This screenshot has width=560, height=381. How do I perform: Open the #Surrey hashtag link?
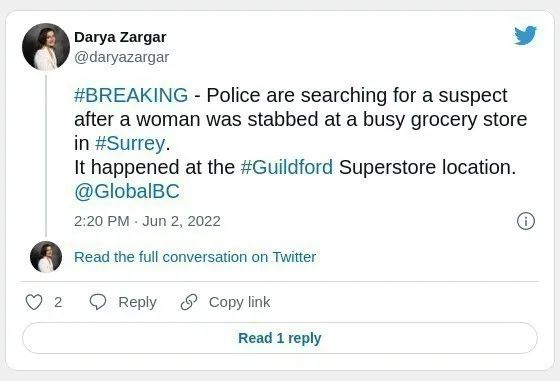130,144
